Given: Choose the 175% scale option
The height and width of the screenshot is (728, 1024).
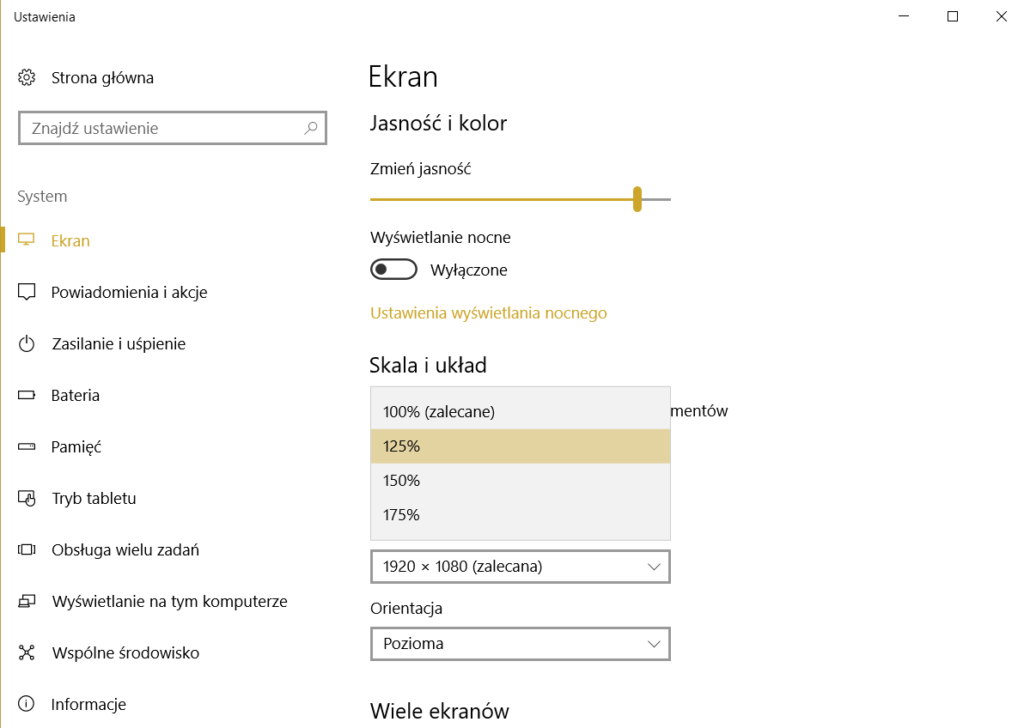Looking at the screenshot, I should [x=520, y=514].
